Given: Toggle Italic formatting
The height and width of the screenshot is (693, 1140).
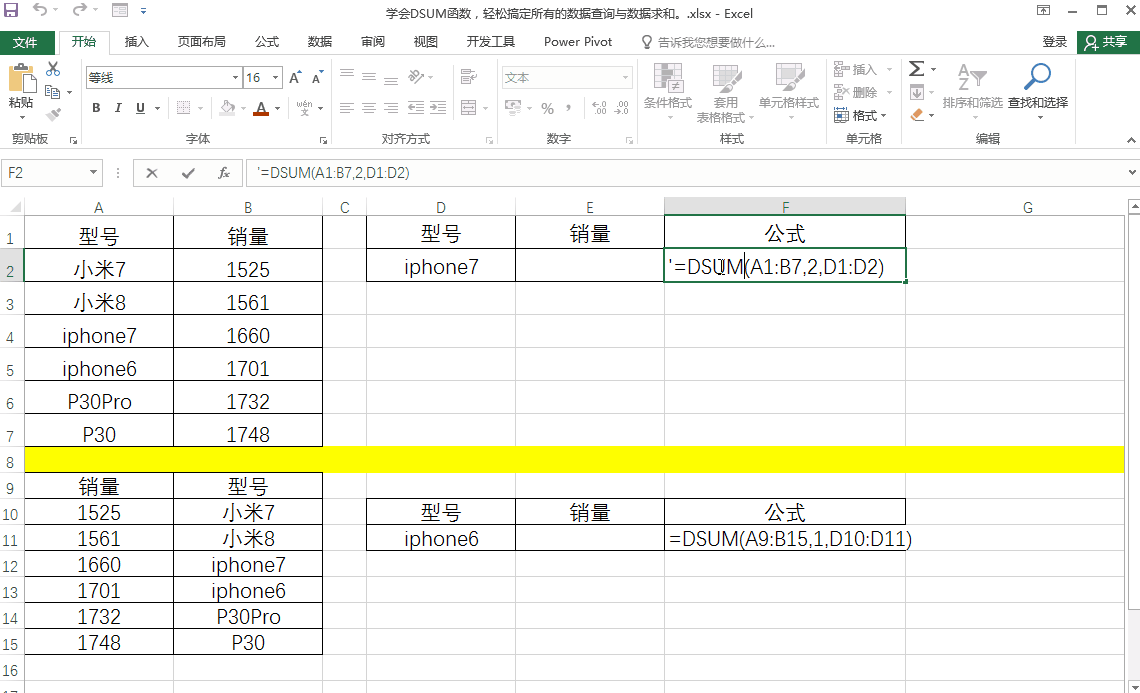Looking at the screenshot, I should coord(118,108).
